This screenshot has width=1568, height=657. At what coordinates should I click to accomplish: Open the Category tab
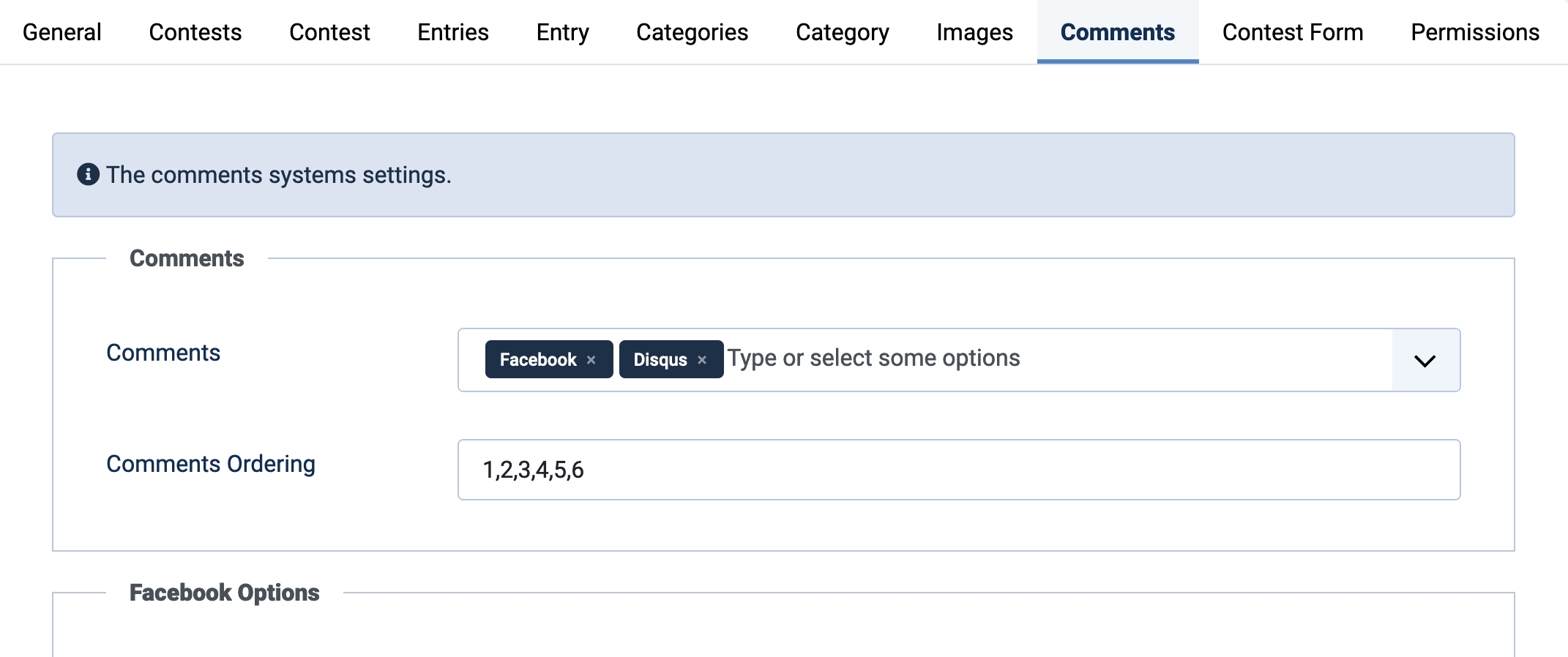tap(842, 32)
